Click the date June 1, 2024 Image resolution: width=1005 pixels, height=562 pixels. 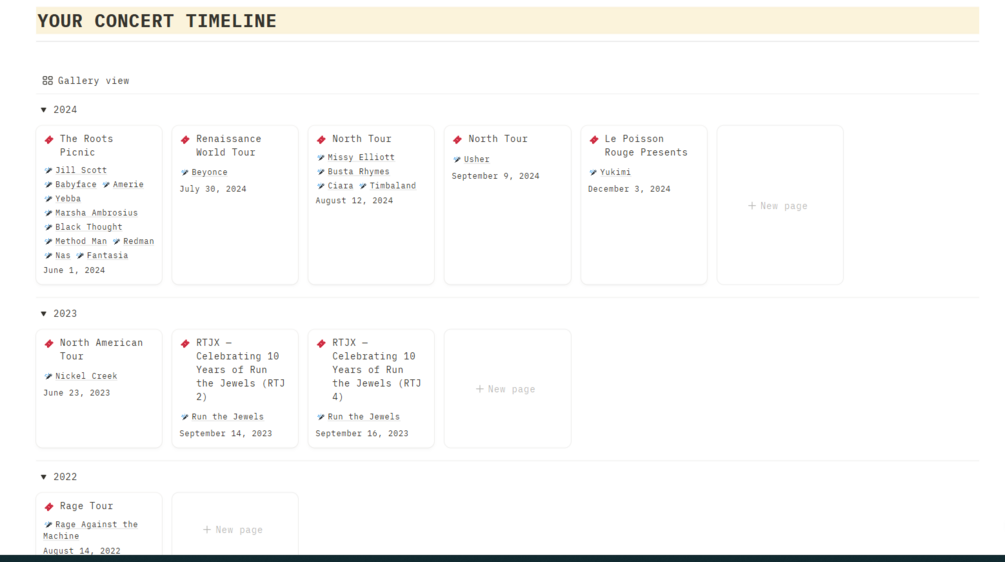pyautogui.click(x=74, y=270)
